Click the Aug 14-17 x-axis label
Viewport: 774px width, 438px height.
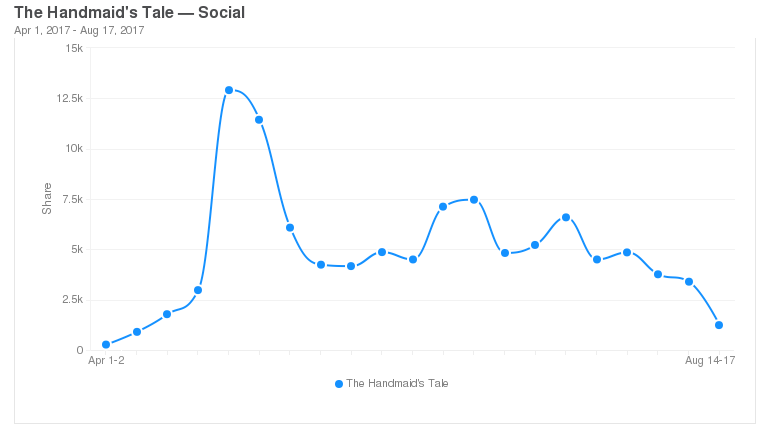click(710, 360)
